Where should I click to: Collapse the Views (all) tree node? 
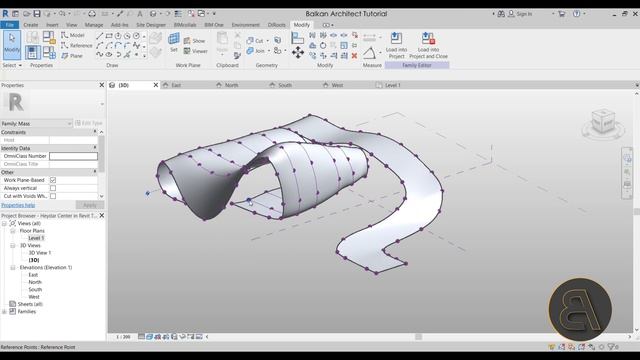click(4, 224)
